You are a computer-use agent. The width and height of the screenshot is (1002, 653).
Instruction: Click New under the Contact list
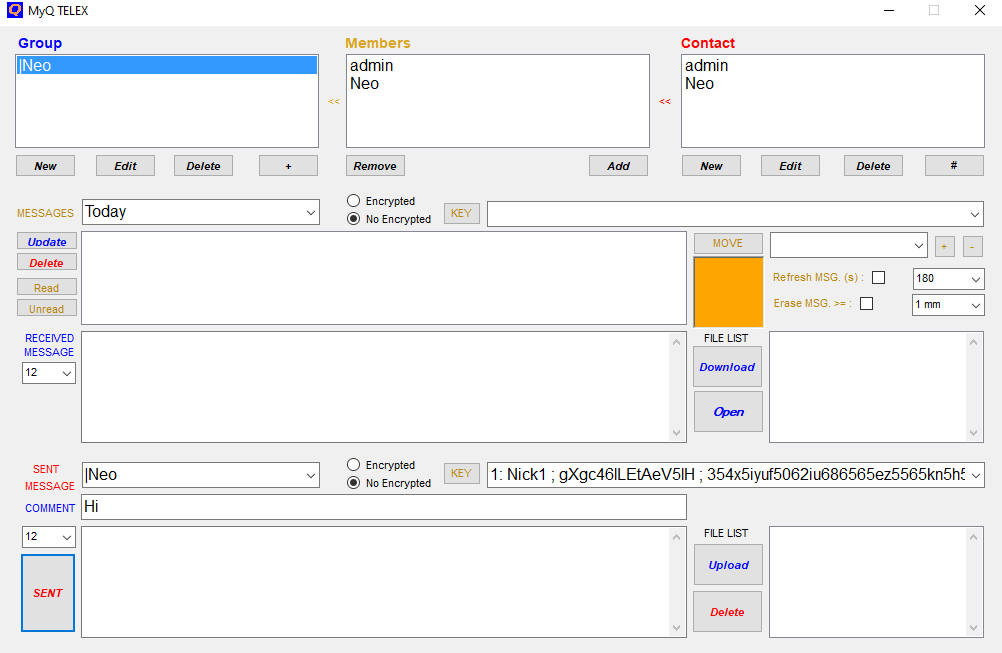(711, 165)
